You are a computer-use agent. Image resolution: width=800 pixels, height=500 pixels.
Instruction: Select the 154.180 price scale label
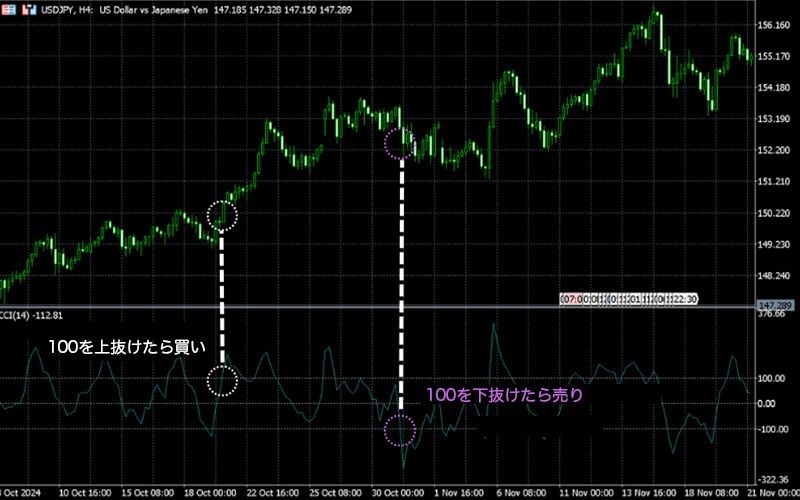(774, 88)
